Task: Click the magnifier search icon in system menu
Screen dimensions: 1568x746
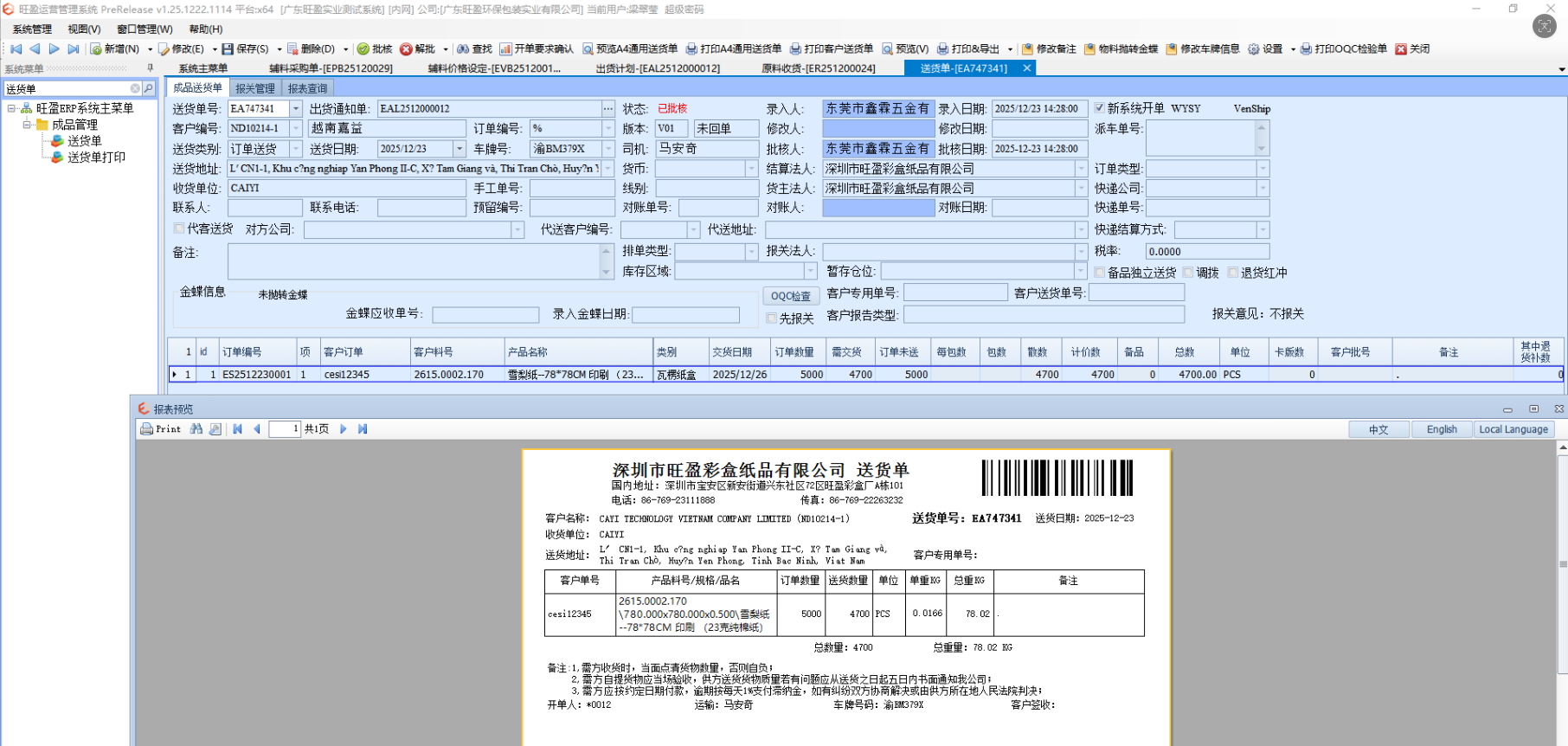Action: pyautogui.click(x=149, y=88)
